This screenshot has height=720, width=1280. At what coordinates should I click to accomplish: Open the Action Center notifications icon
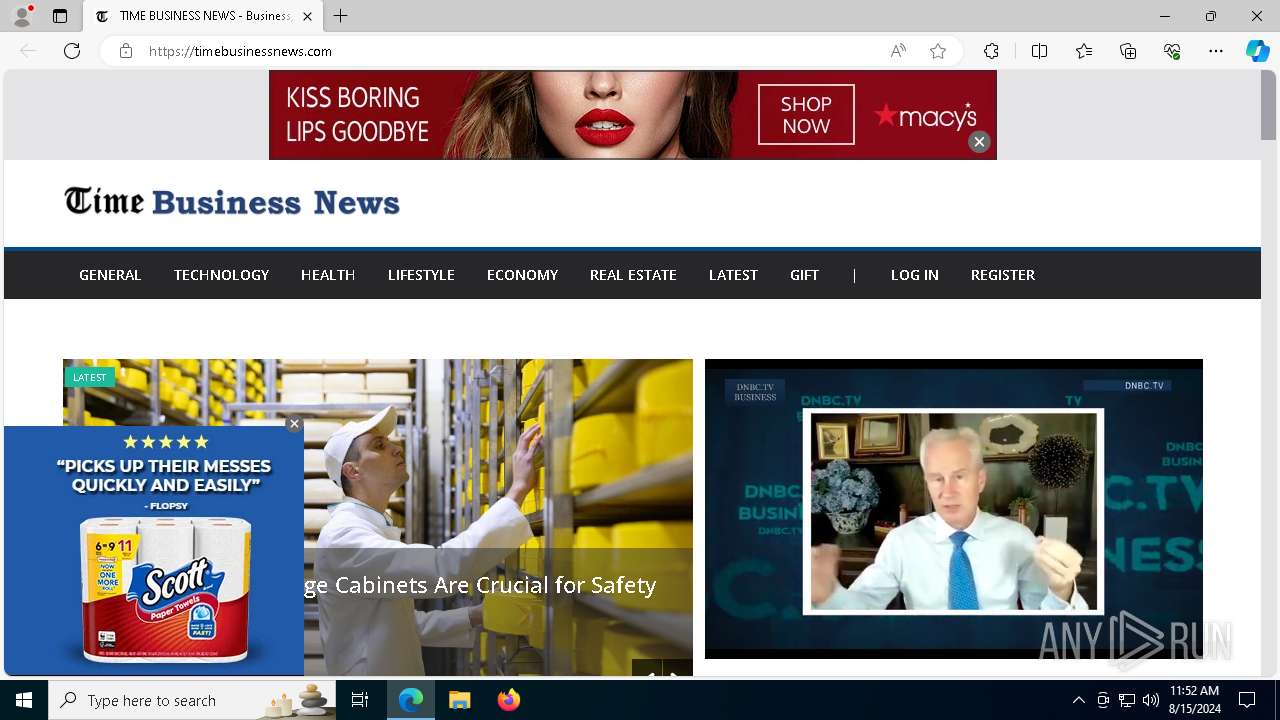pos(1247,700)
